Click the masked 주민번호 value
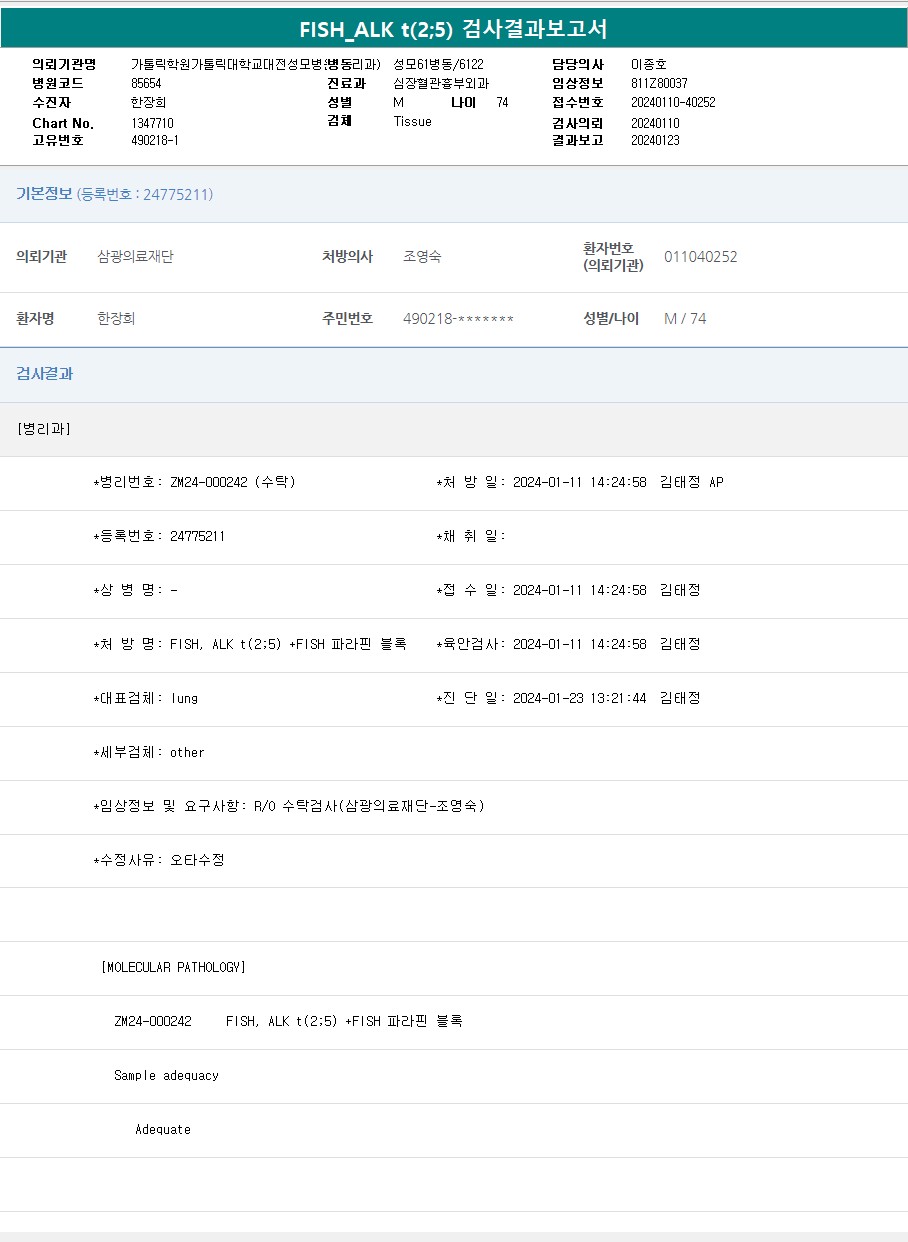Image resolution: width=908 pixels, height=1242 pixels. coord(458,319)
